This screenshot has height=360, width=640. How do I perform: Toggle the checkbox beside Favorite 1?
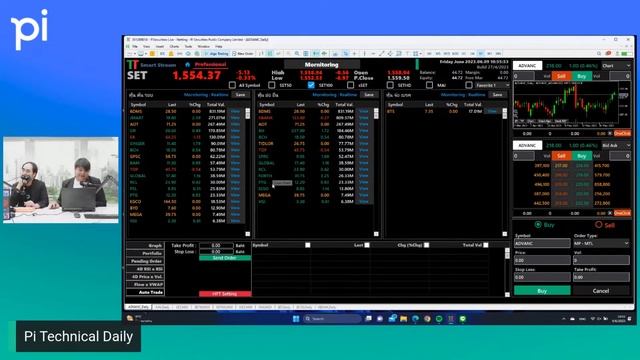point(469,85)
